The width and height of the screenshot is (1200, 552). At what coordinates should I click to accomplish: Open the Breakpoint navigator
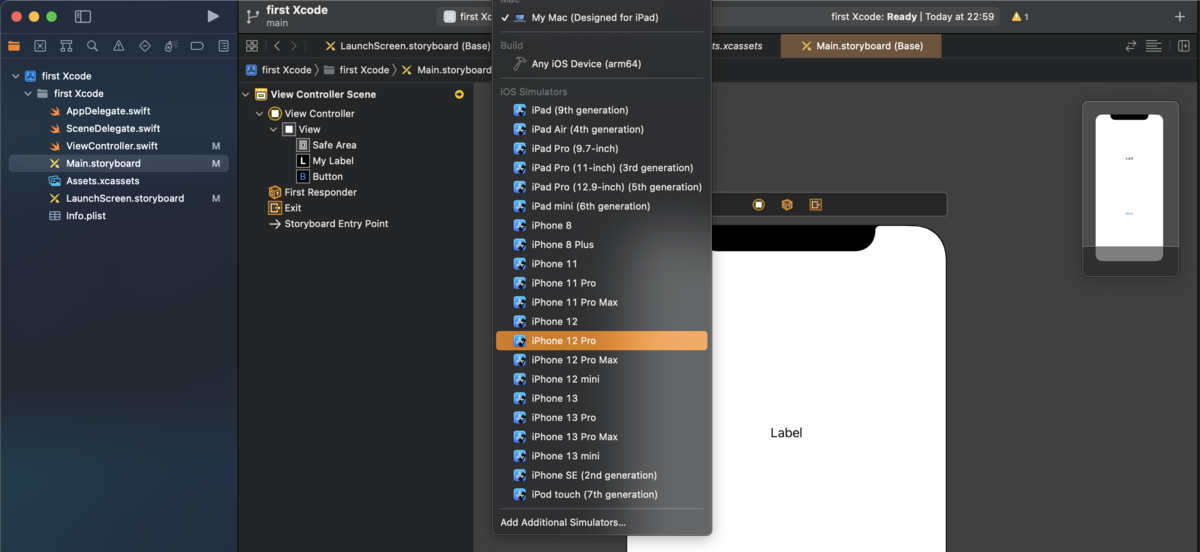click(197, 46)
